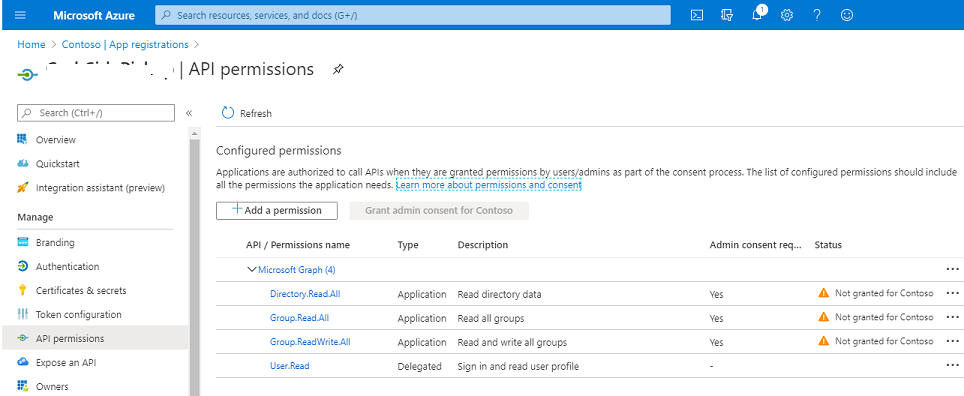964x396 pixels.
Task: Open portal settings gear
Action: (787, 15)
